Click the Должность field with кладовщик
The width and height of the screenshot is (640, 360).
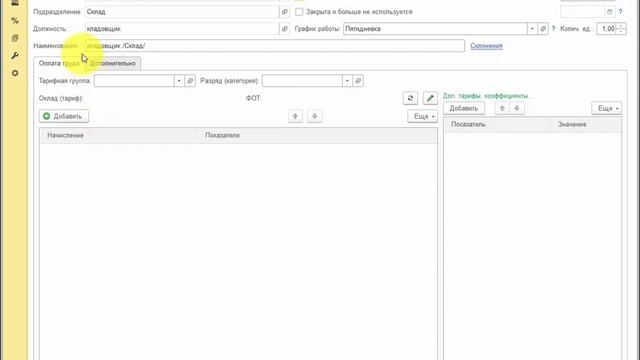[182, 29]
